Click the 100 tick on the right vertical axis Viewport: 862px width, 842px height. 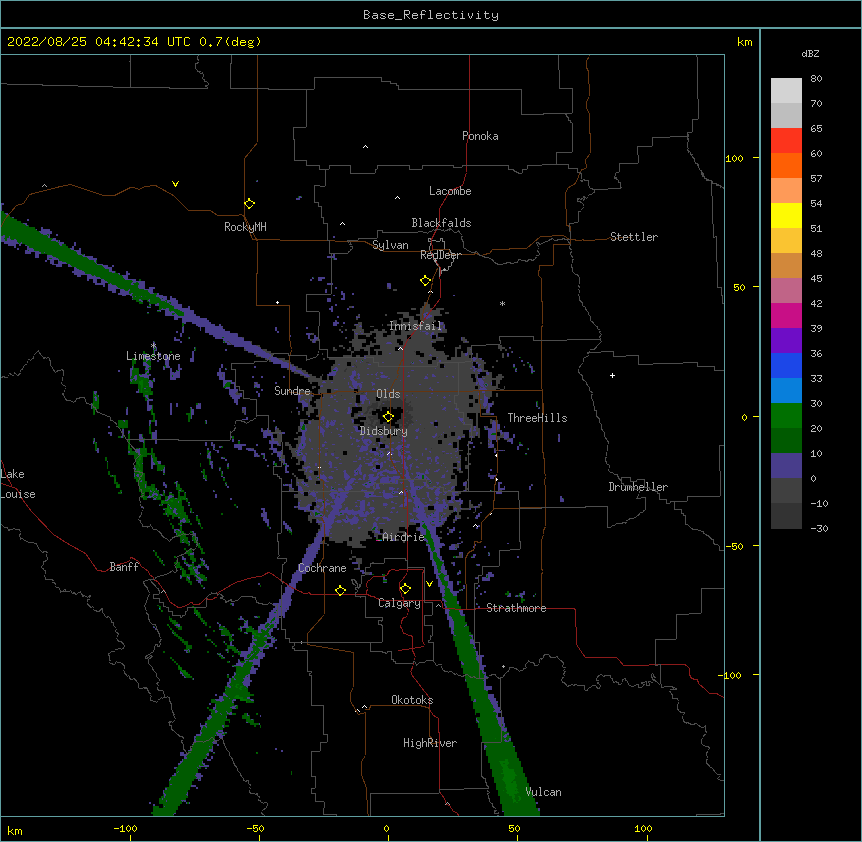734,158
